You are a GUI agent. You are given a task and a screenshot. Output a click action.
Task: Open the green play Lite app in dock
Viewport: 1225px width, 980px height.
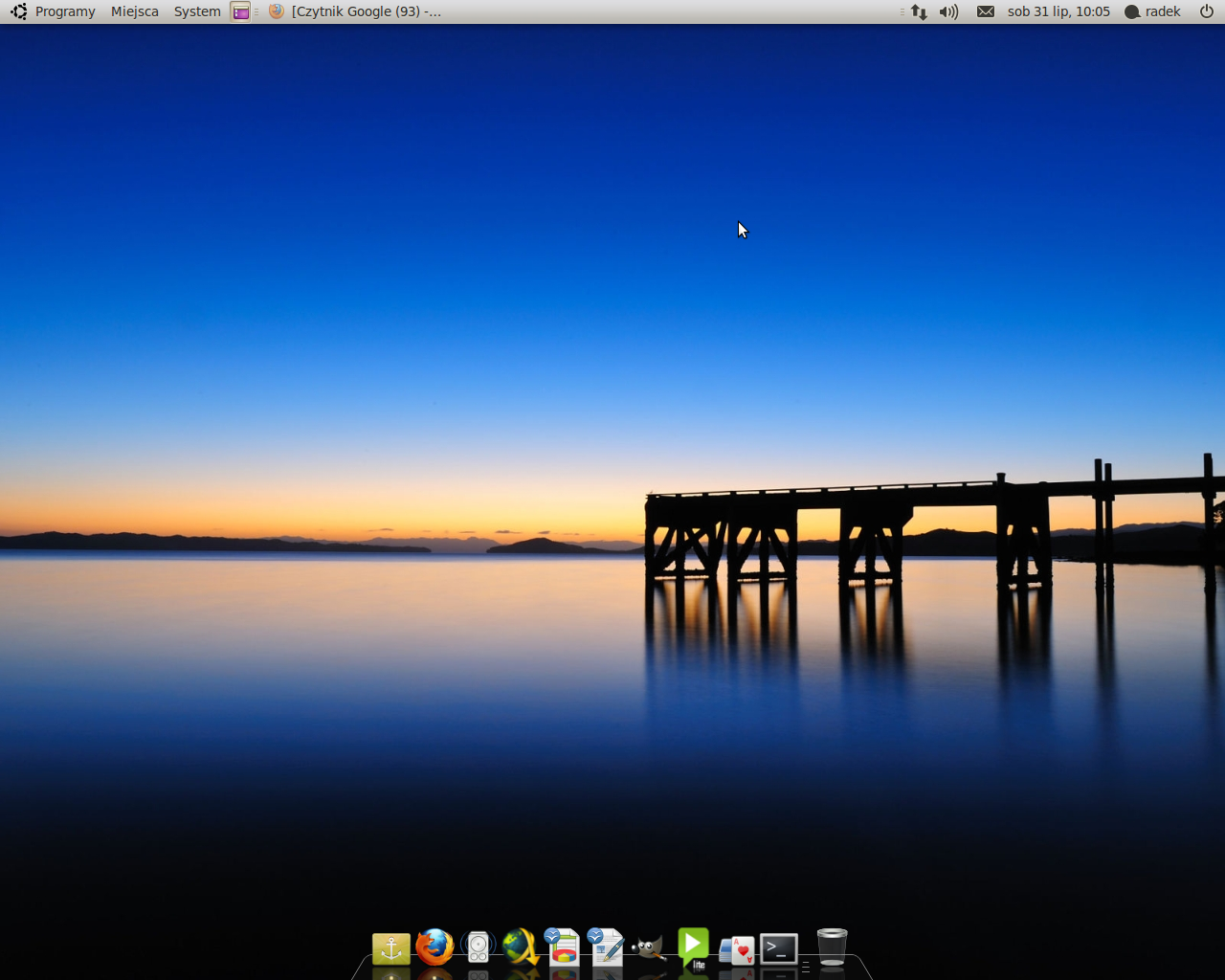(x=693, y=947)
